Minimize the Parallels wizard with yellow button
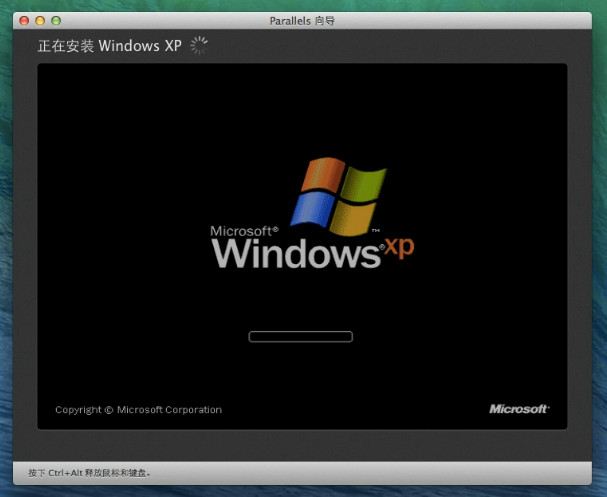The width and height of the screenshot is (607, 497). point(40,20)
